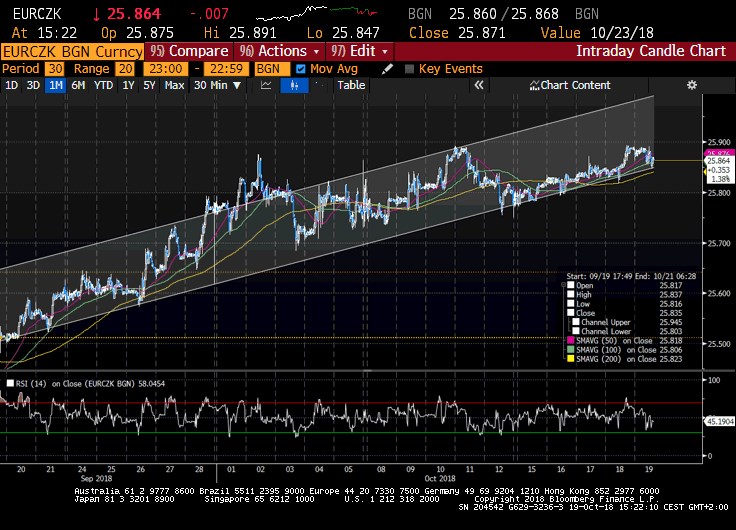Click the magenta SMAVG (50) color swatch

[x=570, y=340]
